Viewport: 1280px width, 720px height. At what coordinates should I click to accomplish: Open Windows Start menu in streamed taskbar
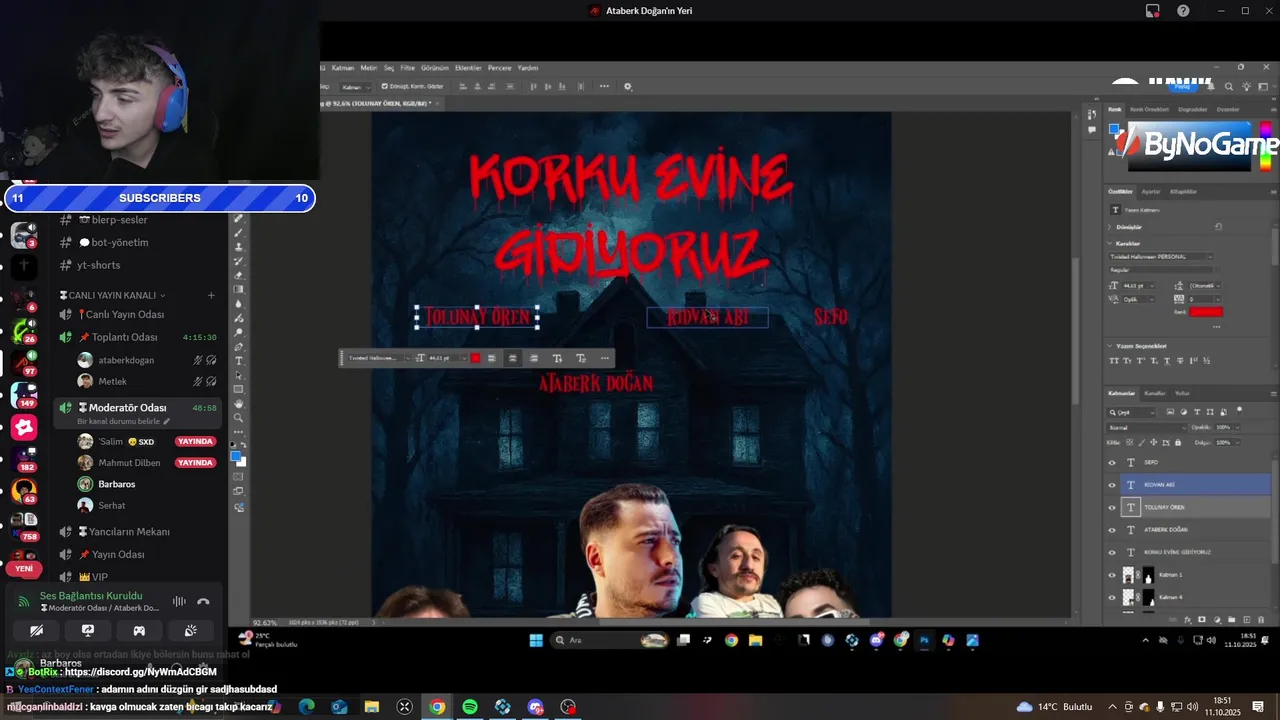pos(535,640)
